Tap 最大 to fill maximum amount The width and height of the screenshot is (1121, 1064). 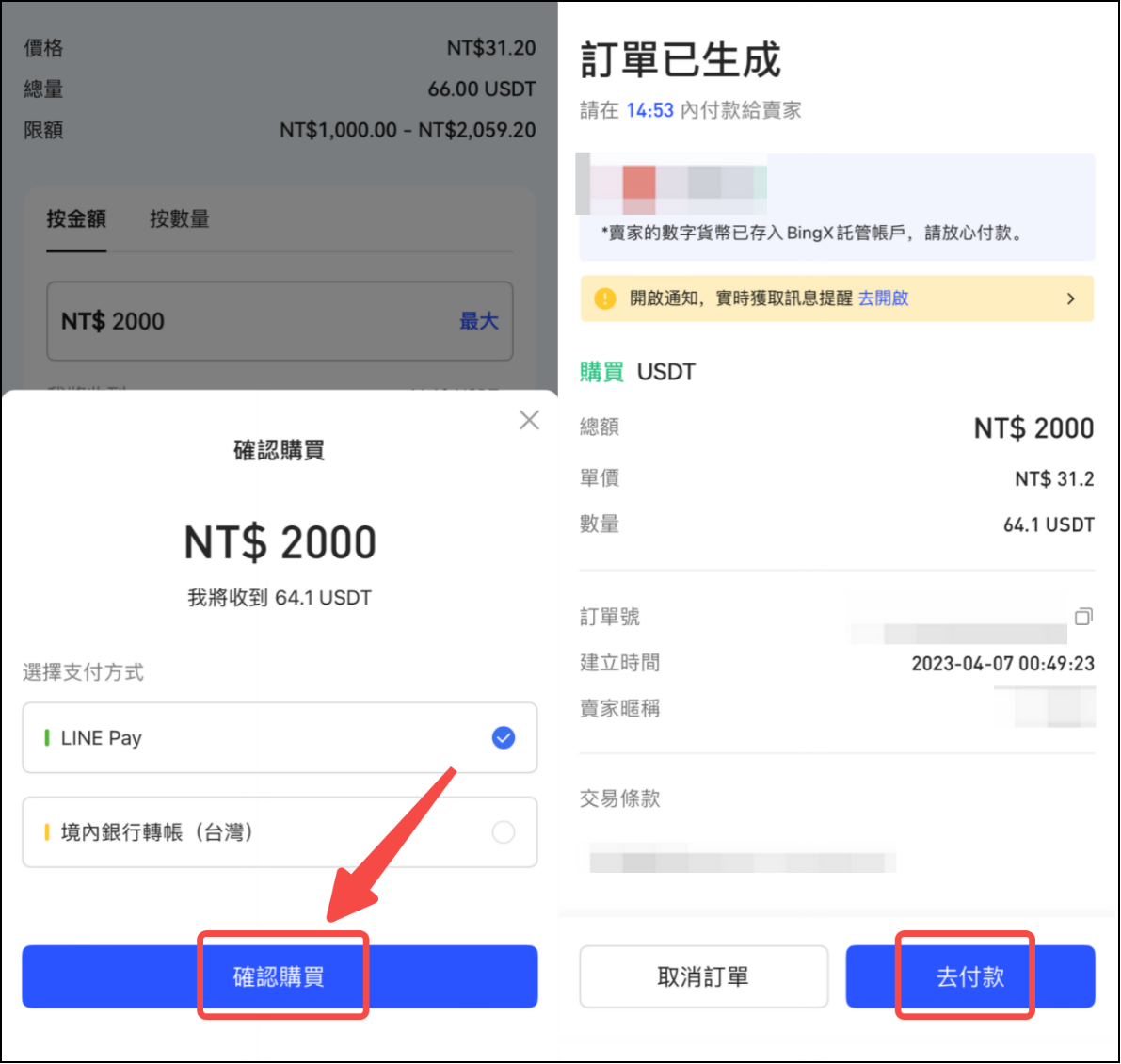tap(478, 321)
